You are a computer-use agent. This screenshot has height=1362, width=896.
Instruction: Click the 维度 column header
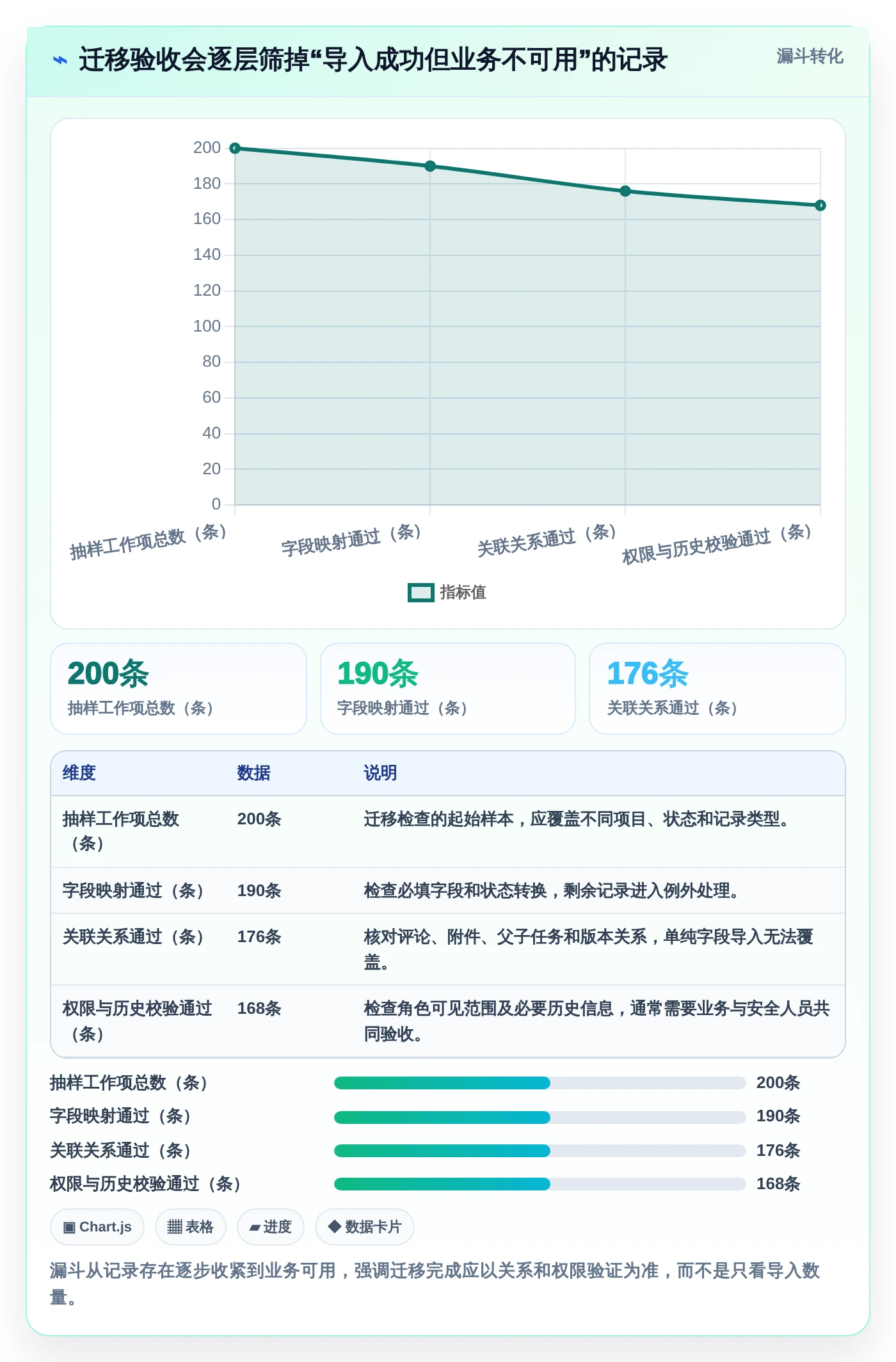click(x=79, y=773)
